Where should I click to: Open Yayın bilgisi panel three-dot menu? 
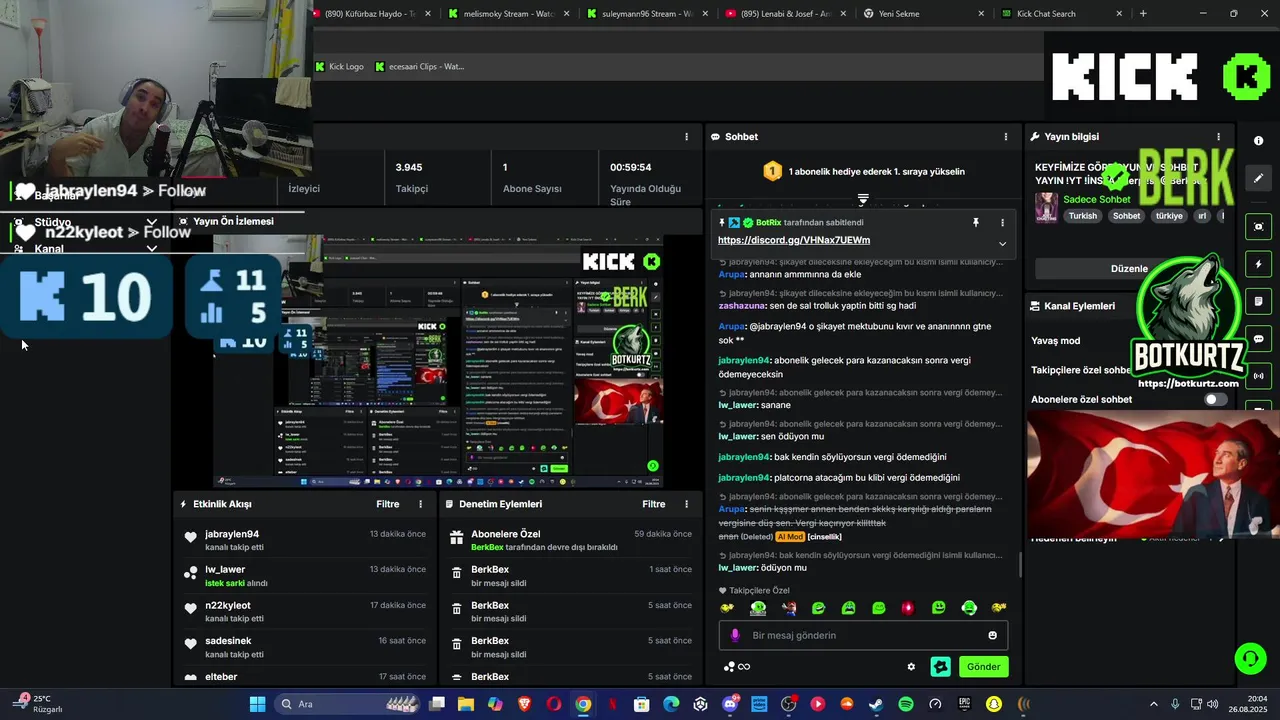[1218, 137]
